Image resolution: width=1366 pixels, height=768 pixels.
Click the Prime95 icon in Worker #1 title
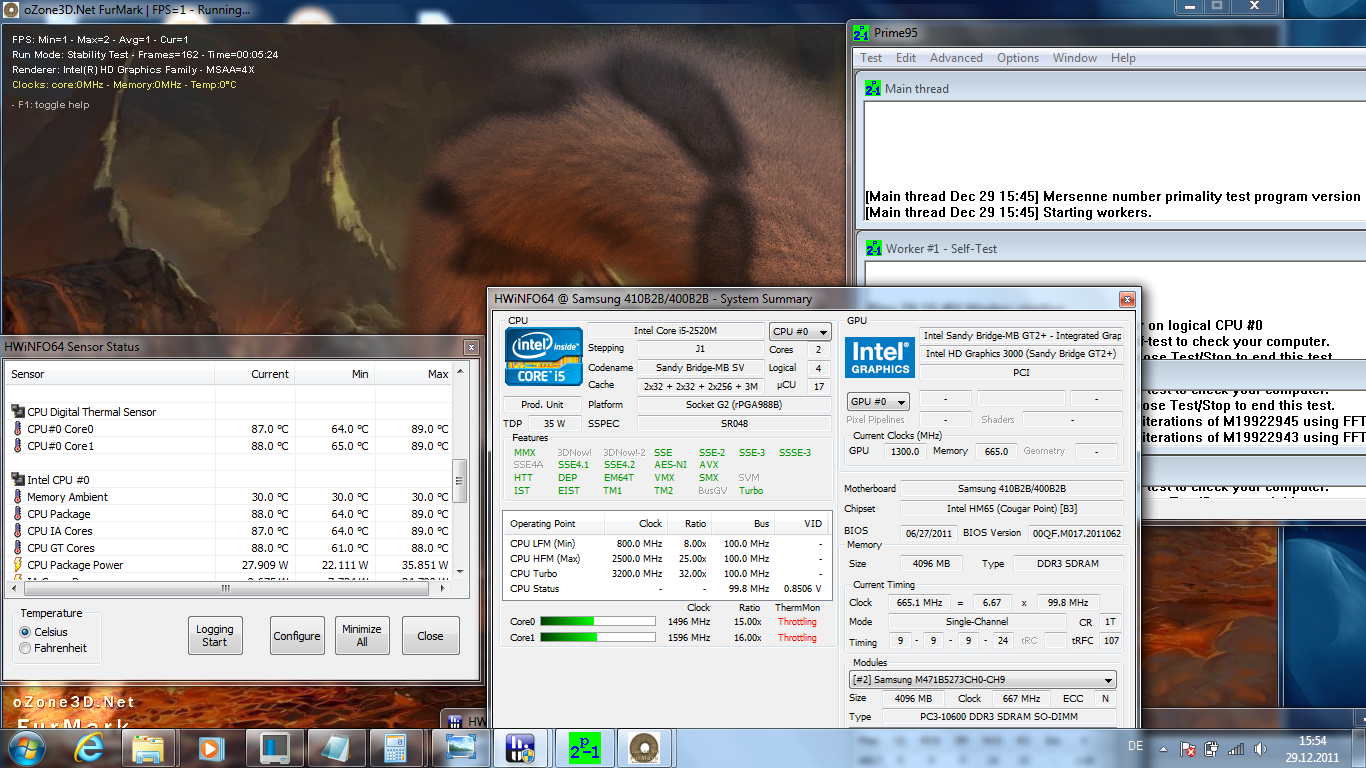click(873, 248)
